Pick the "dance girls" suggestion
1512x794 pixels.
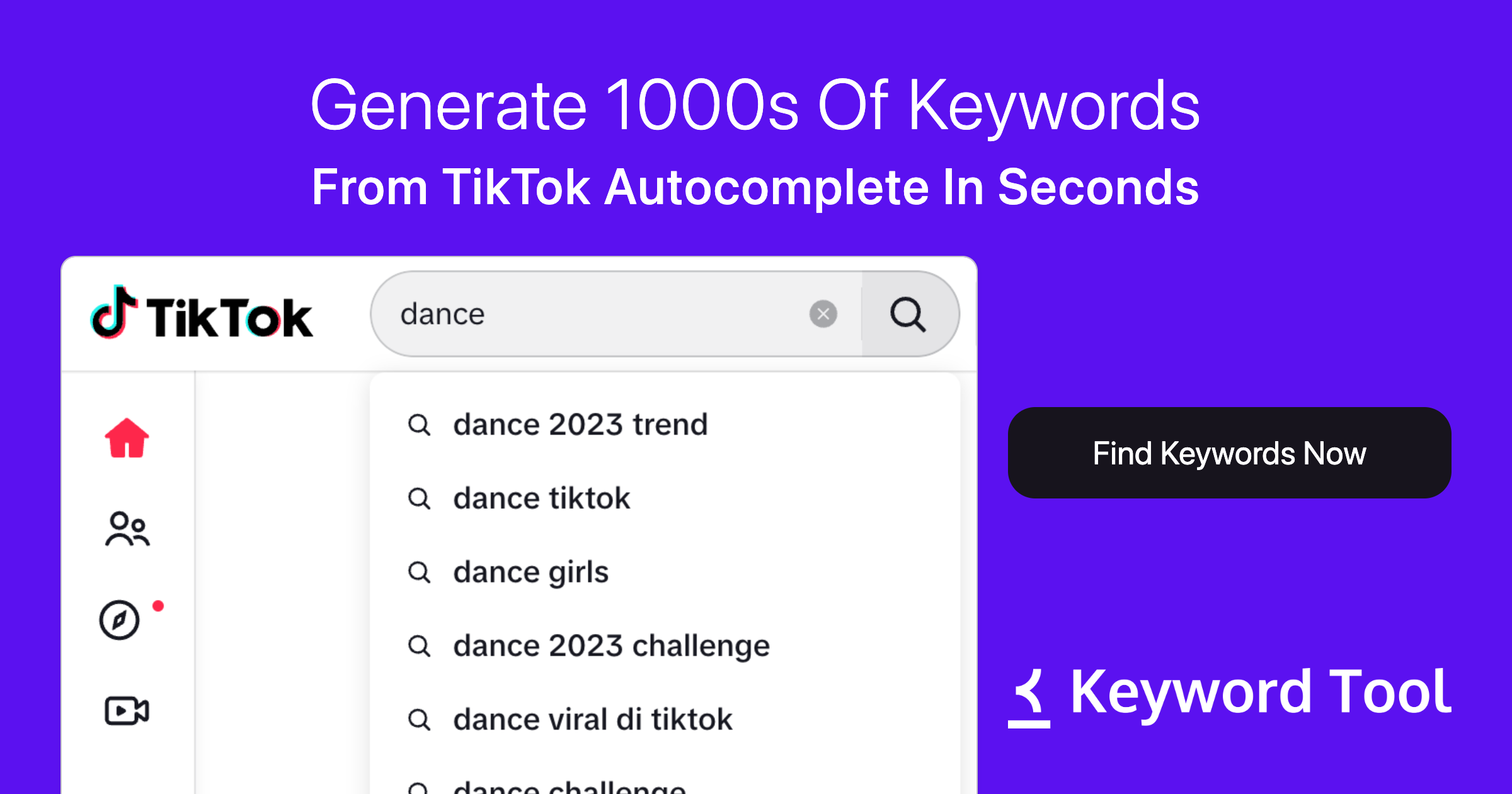530,572
